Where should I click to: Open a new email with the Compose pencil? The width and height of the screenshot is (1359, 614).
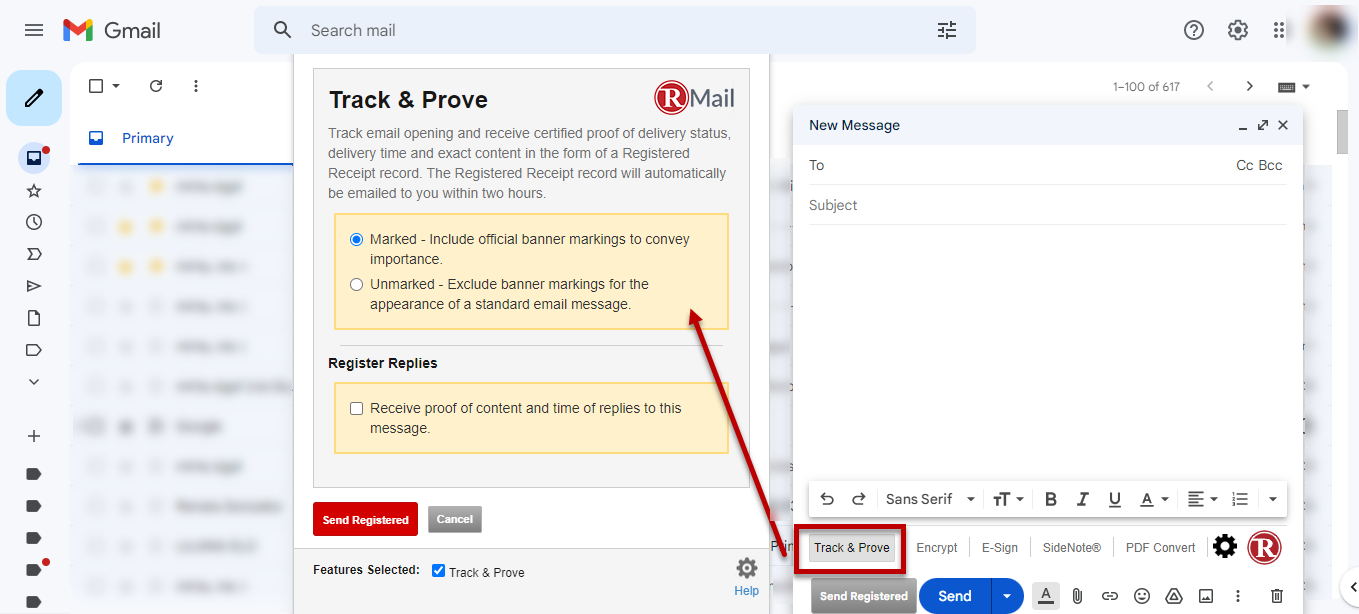pos(33,97)
